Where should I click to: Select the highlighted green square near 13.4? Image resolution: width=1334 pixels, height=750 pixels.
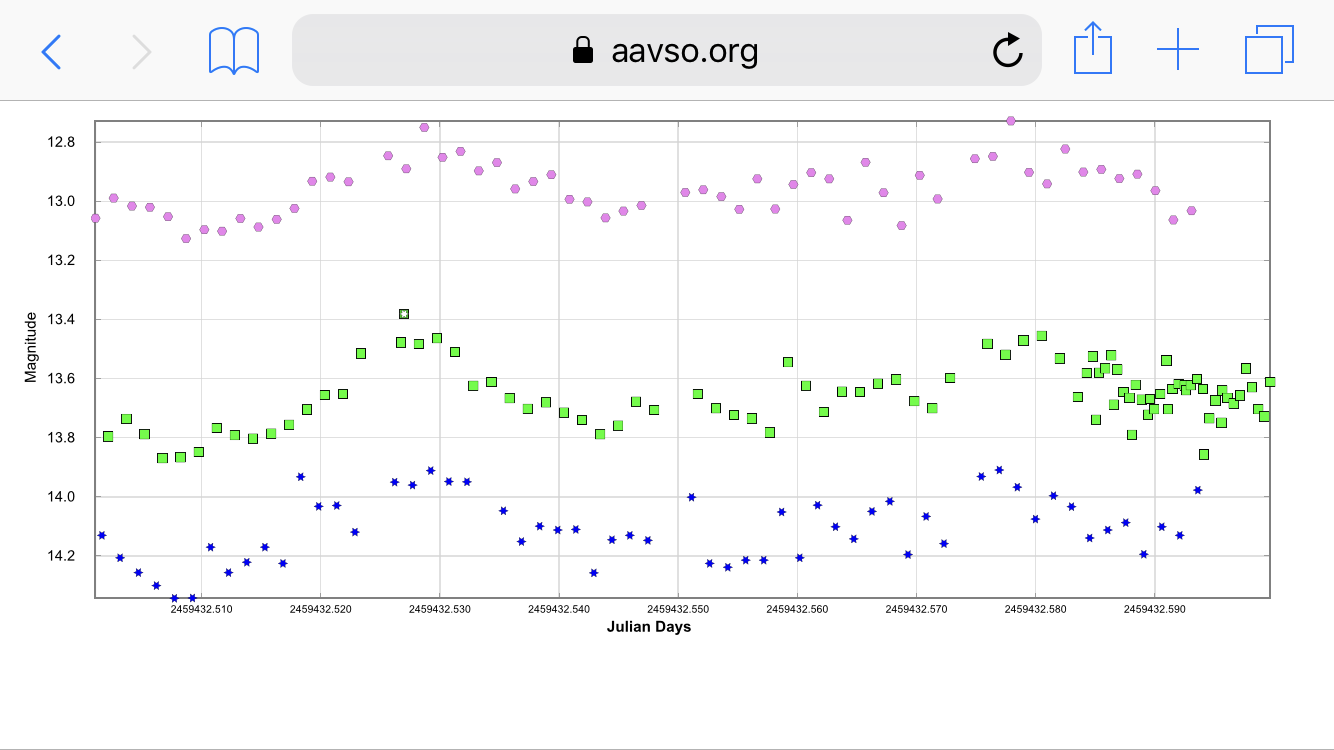404,314
